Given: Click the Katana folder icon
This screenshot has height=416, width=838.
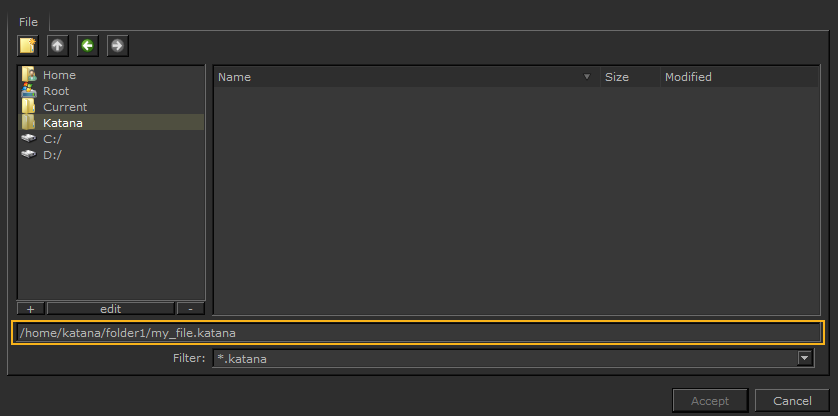Looking at the screenshot, I should coord(28,122).
